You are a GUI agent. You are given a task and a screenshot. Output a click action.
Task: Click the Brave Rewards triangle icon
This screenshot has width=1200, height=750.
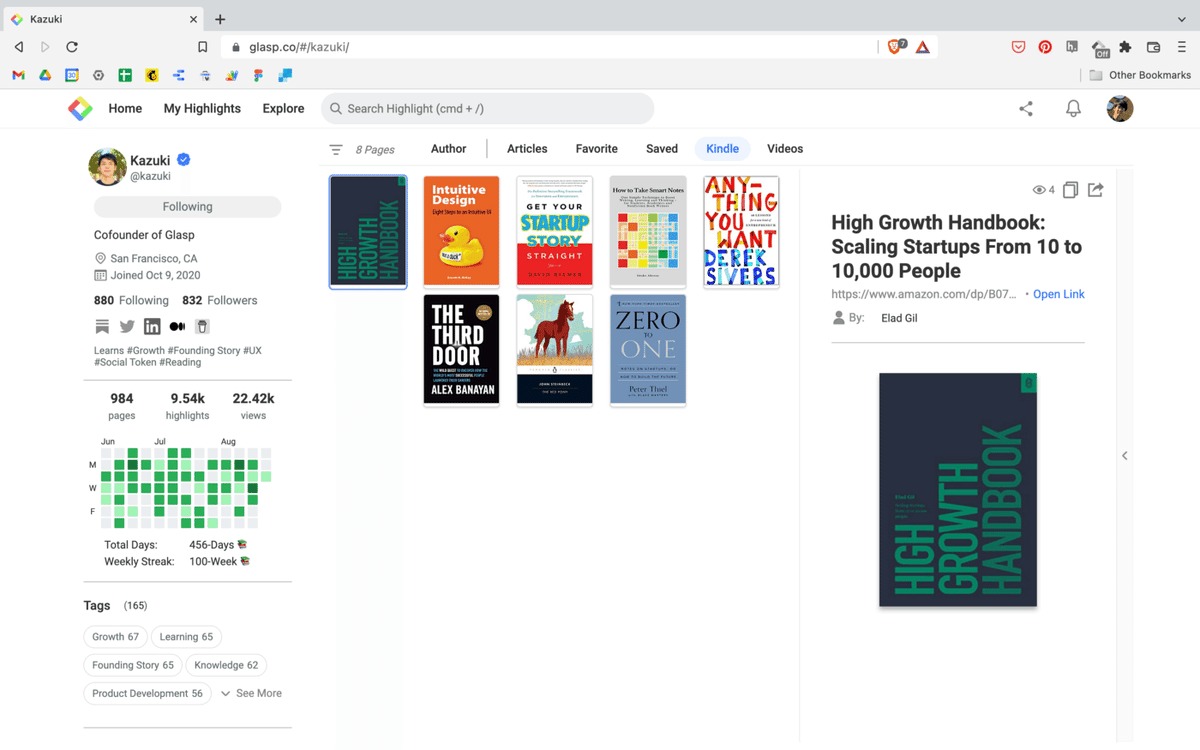pyautogui.click(x=922, y=47)
